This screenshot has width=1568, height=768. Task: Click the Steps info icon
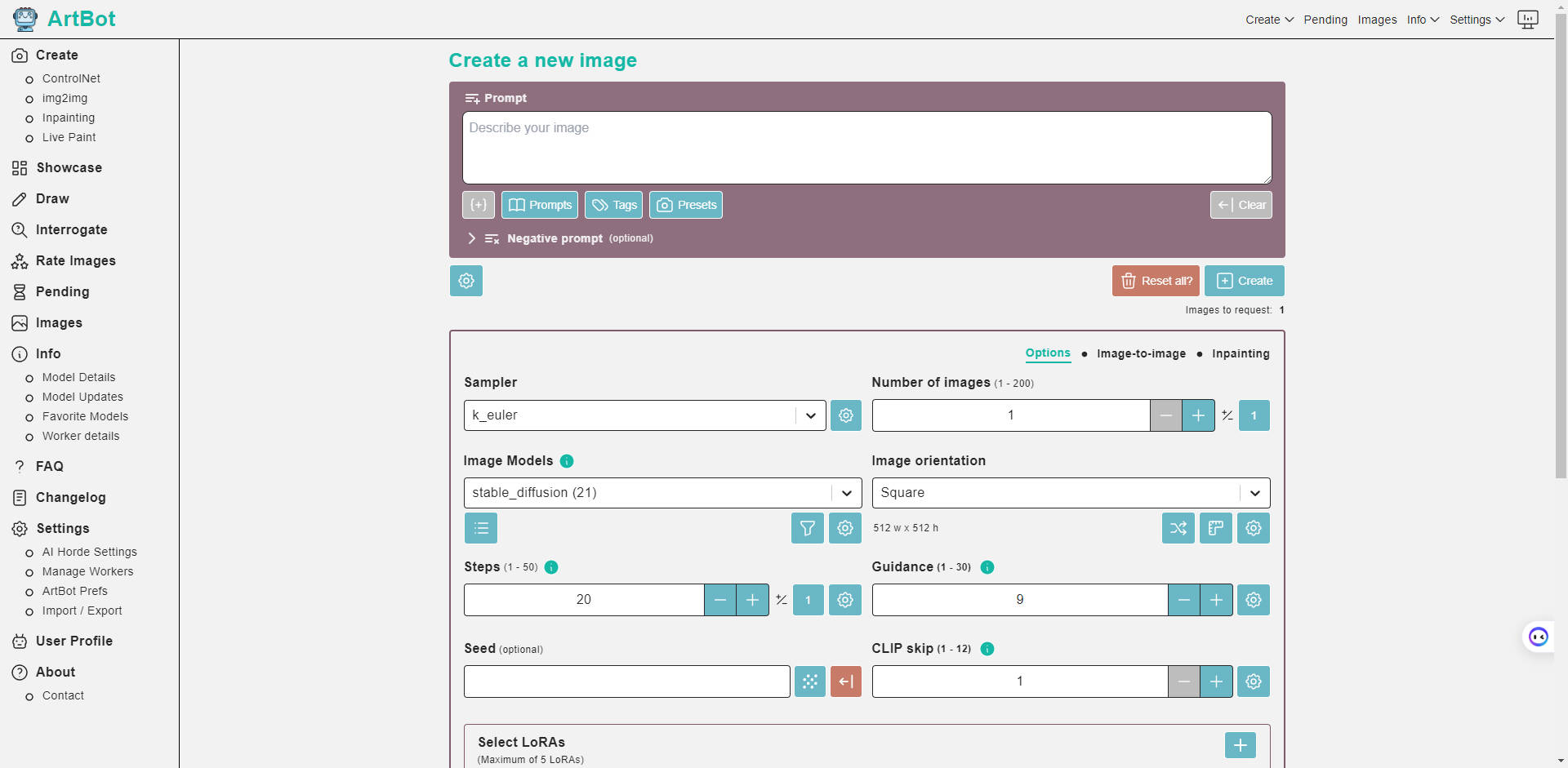551,567
